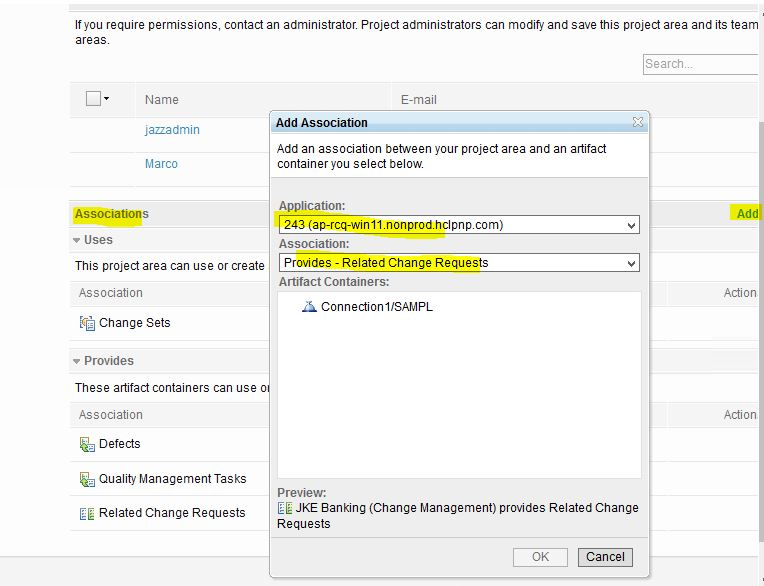Screen dimensions: 764x586
Task: Open the Marco member link
Action: point(161,164)
